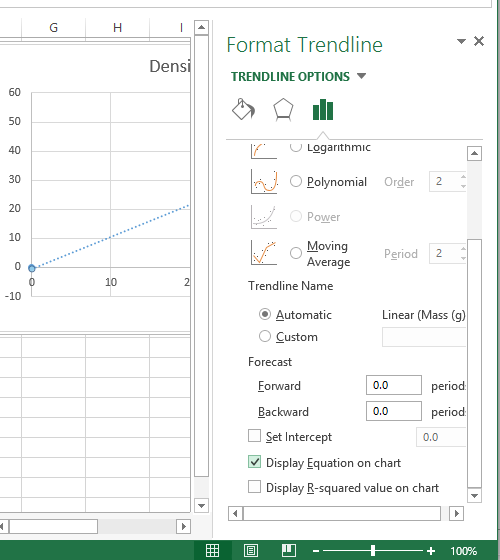This screenshot has height=560, width=500.
Task: Click the Trendline Name section label
Action: click(291, 286)
